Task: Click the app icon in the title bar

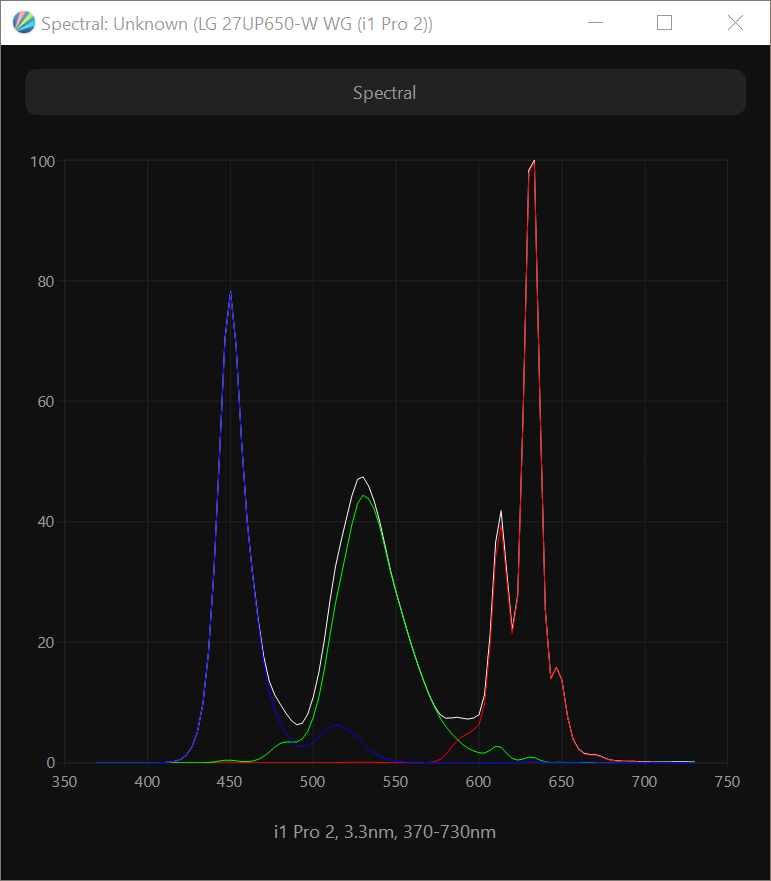Action: coord(23,22)
